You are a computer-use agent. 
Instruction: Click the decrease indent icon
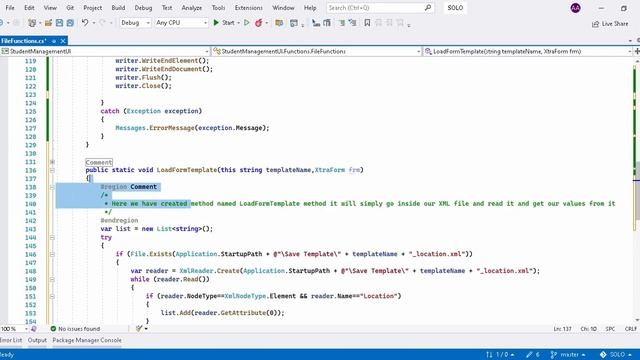[x=316, y=23]
